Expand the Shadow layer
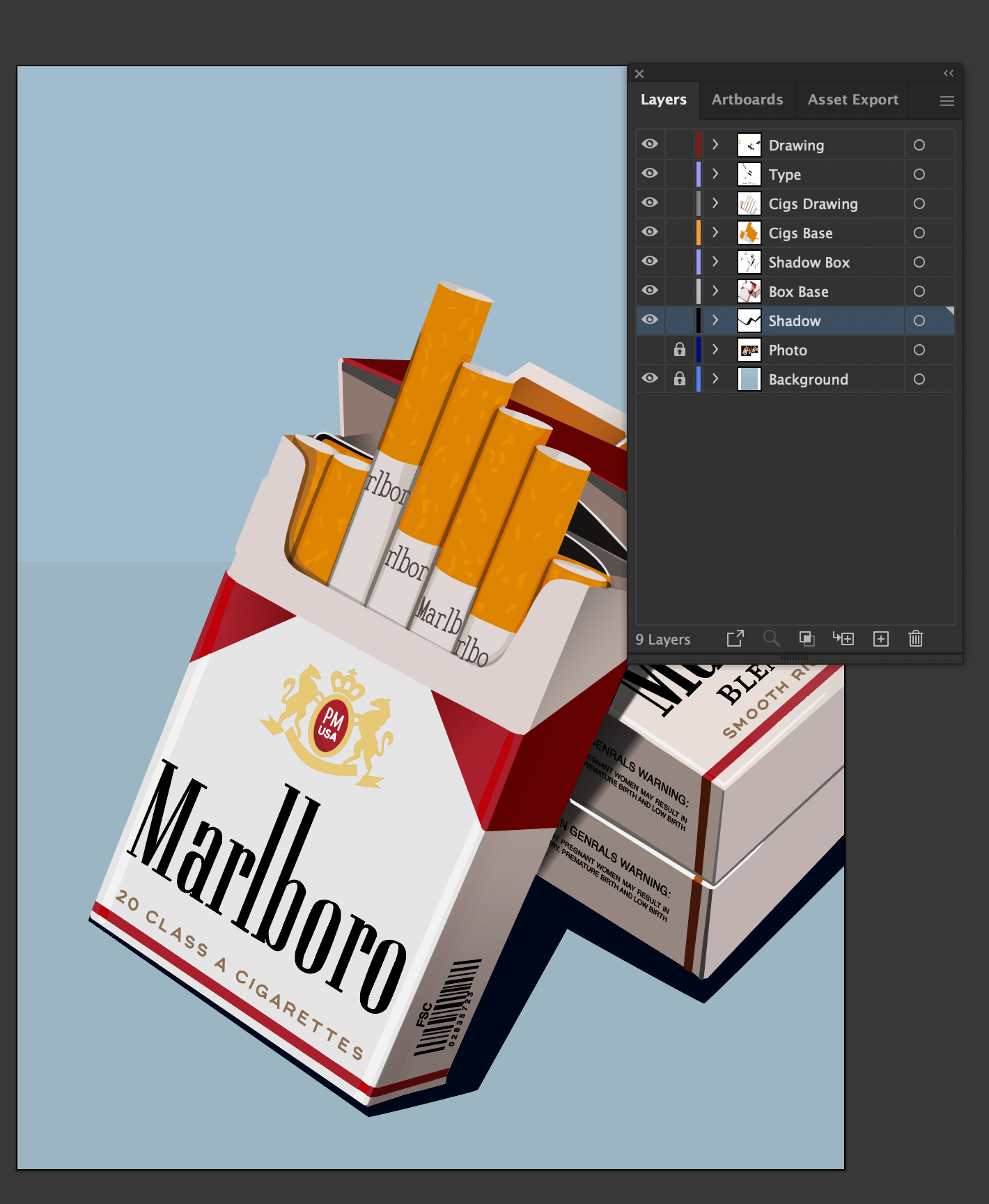The height and width of the screenshot is (1204, 989). point(715,320)
